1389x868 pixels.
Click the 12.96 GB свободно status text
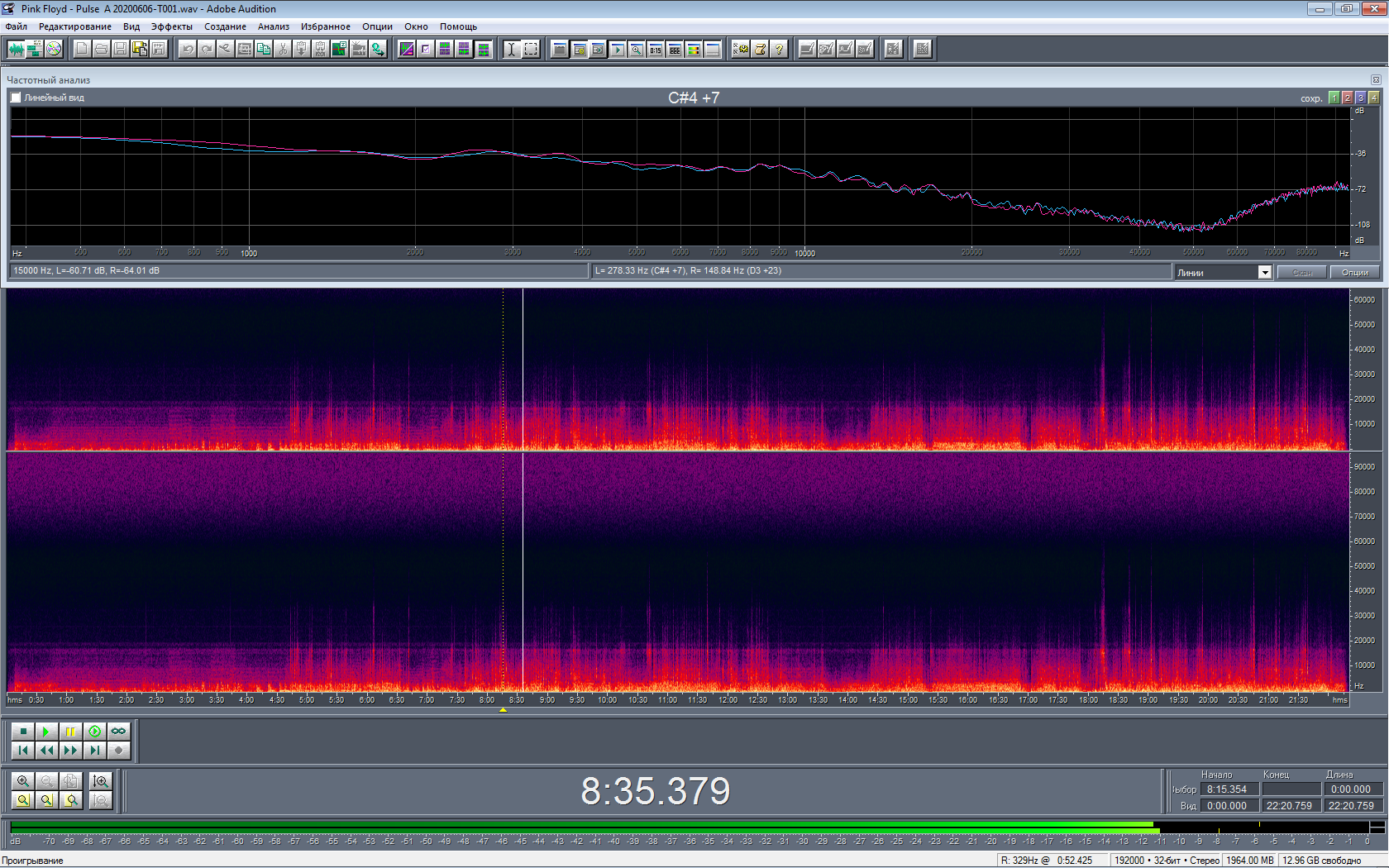point(1321,861)
